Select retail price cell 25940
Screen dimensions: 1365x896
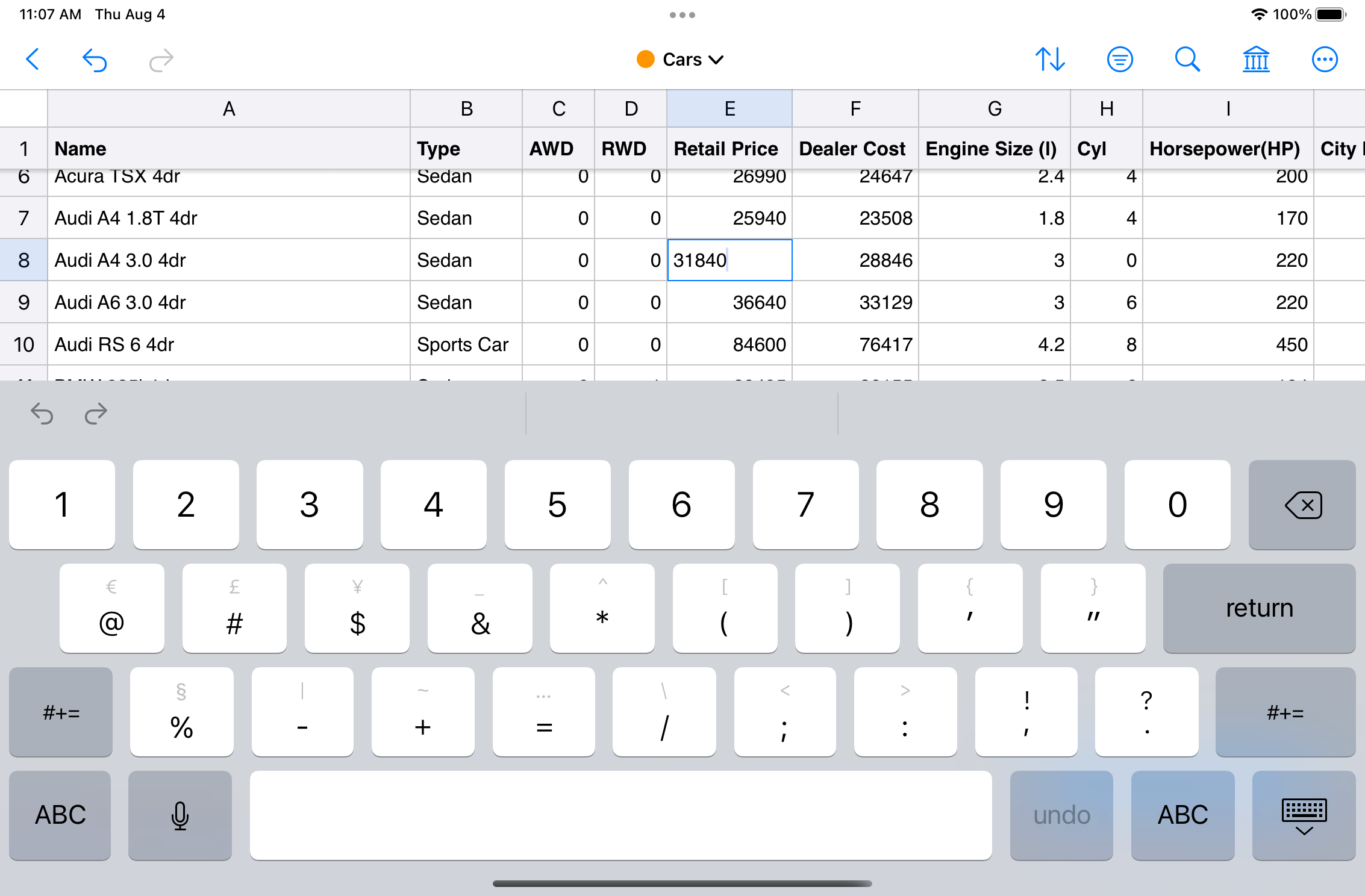pyautogui.click(x=729, y=218)
